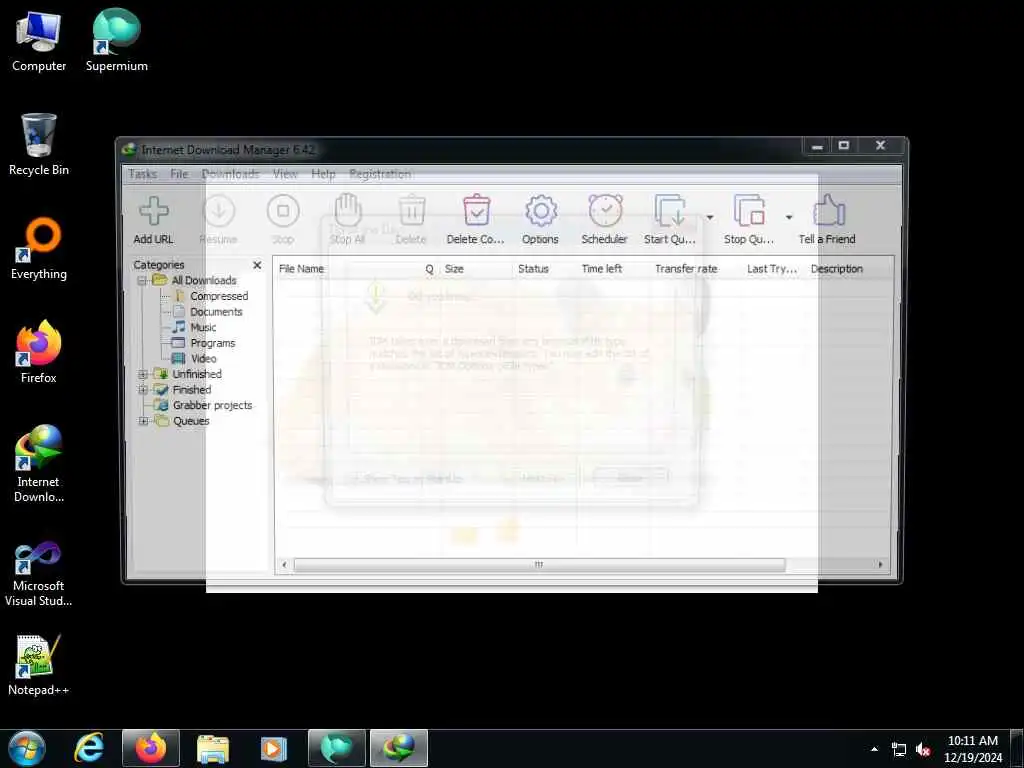Screen dimensions: 1024x768
Task: Launch Internet Explorer from the taskbar
Action: pyautogui.click(x=89, y=748)
